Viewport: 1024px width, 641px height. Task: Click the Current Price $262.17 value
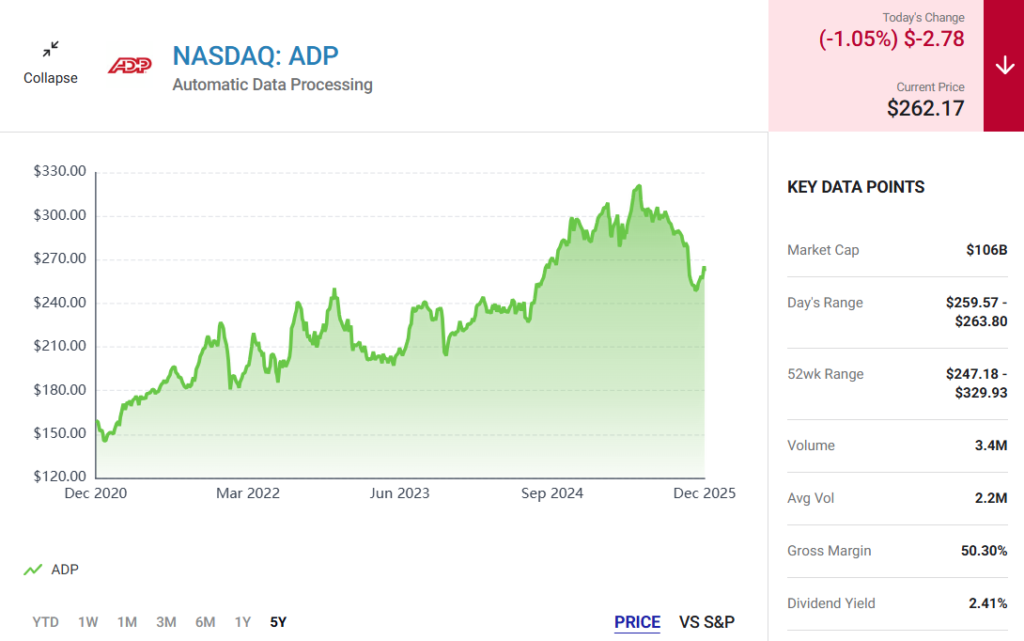pyautogui.click(x=925, y=108)
